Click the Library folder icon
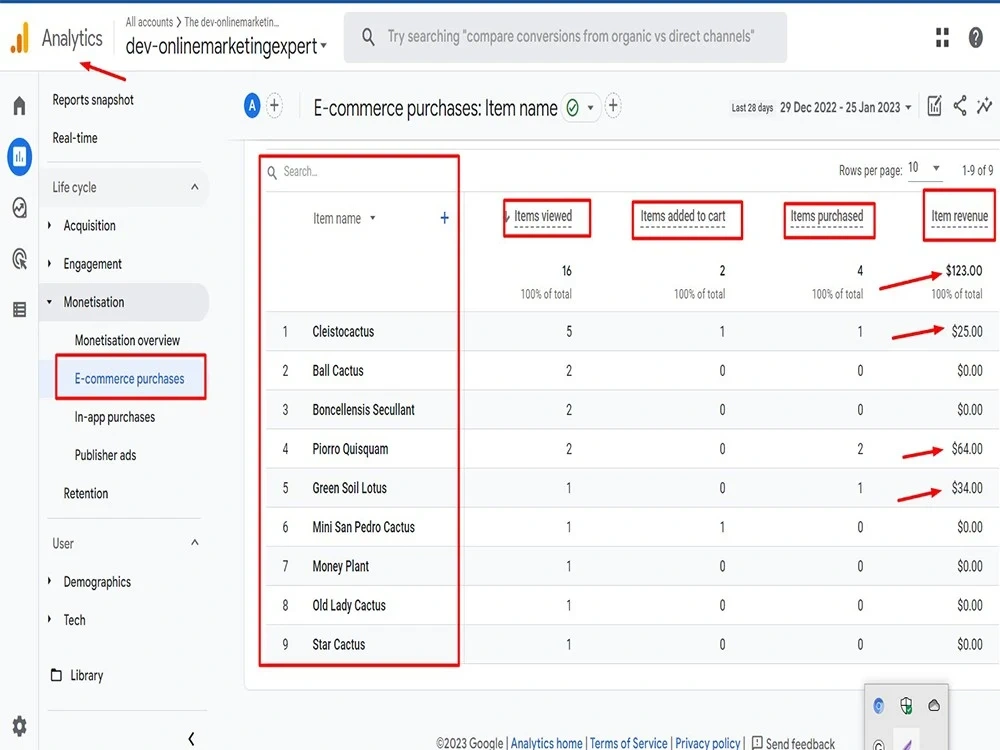Viewport: 1000px width, 750px height. point(56,675)
